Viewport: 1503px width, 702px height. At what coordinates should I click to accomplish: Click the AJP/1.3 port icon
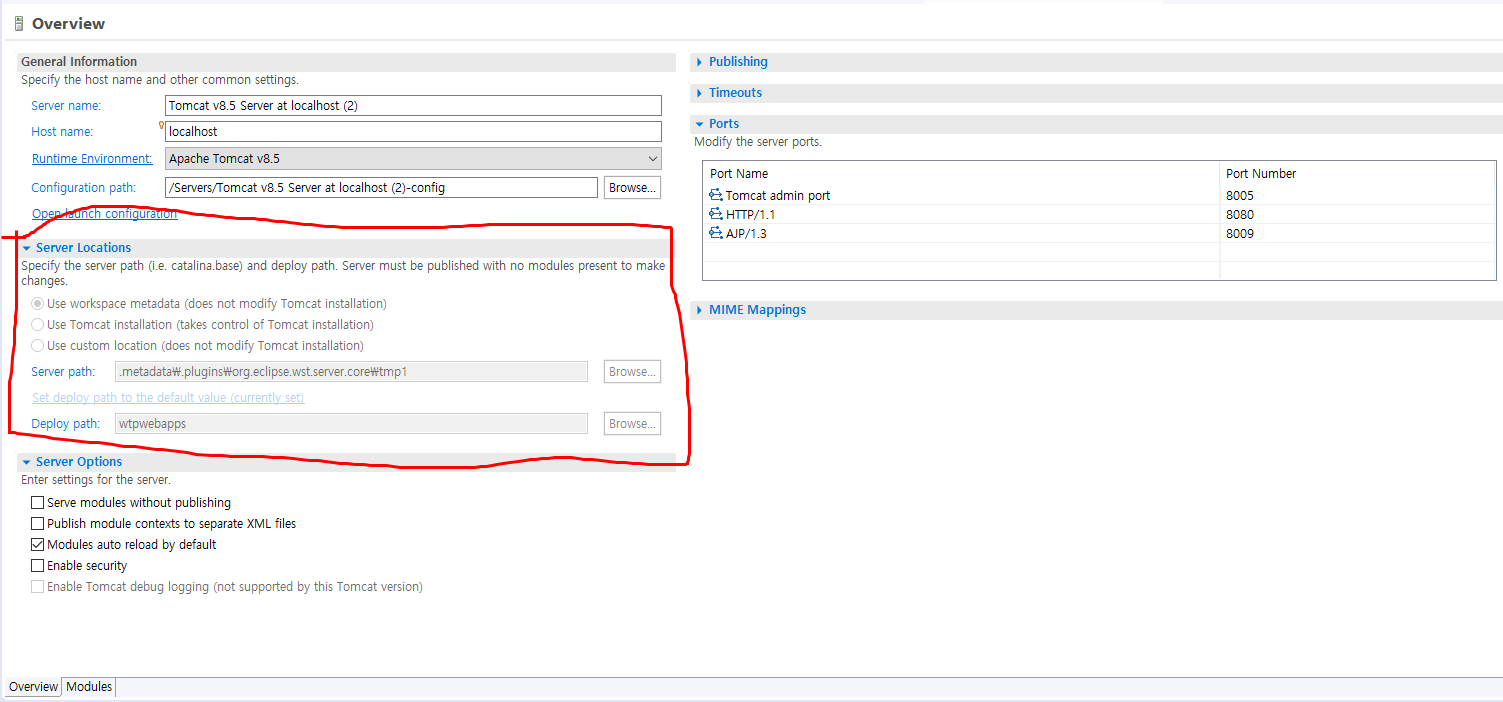716,233
